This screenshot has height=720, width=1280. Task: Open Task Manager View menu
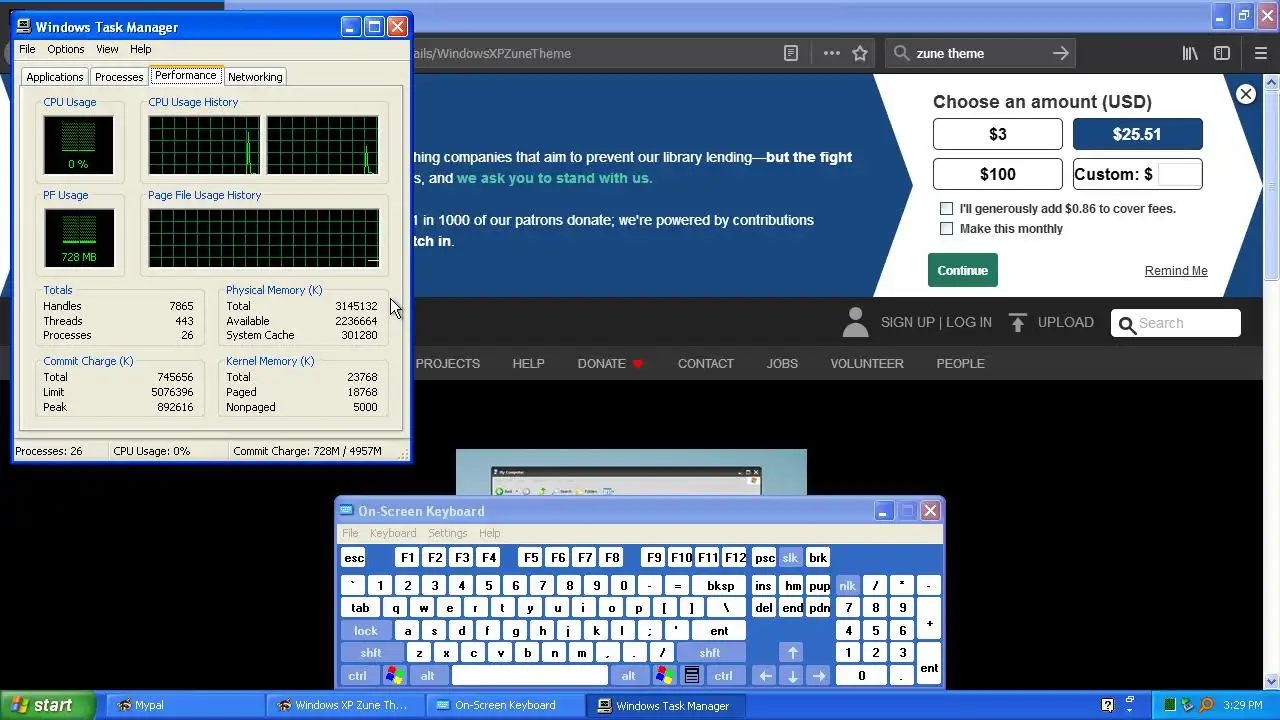[107, 49]
